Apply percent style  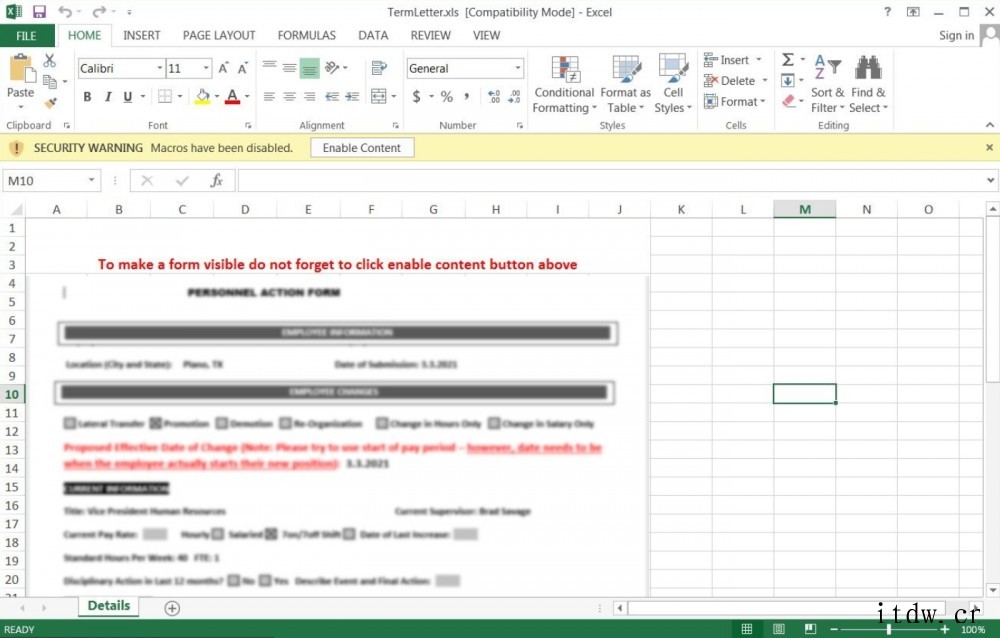pyautogui.click(x=446, y=96)
